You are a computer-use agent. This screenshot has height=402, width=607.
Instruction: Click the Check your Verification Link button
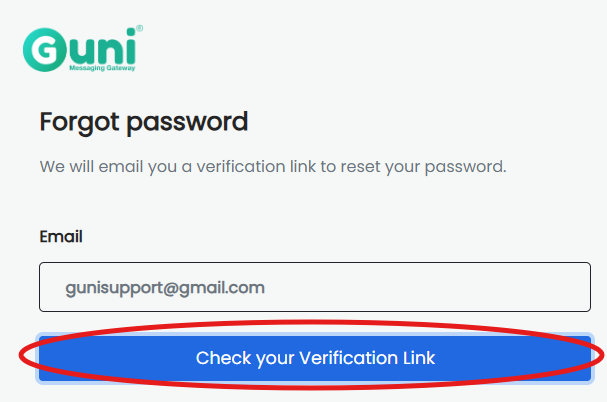(x=315, y=358)
